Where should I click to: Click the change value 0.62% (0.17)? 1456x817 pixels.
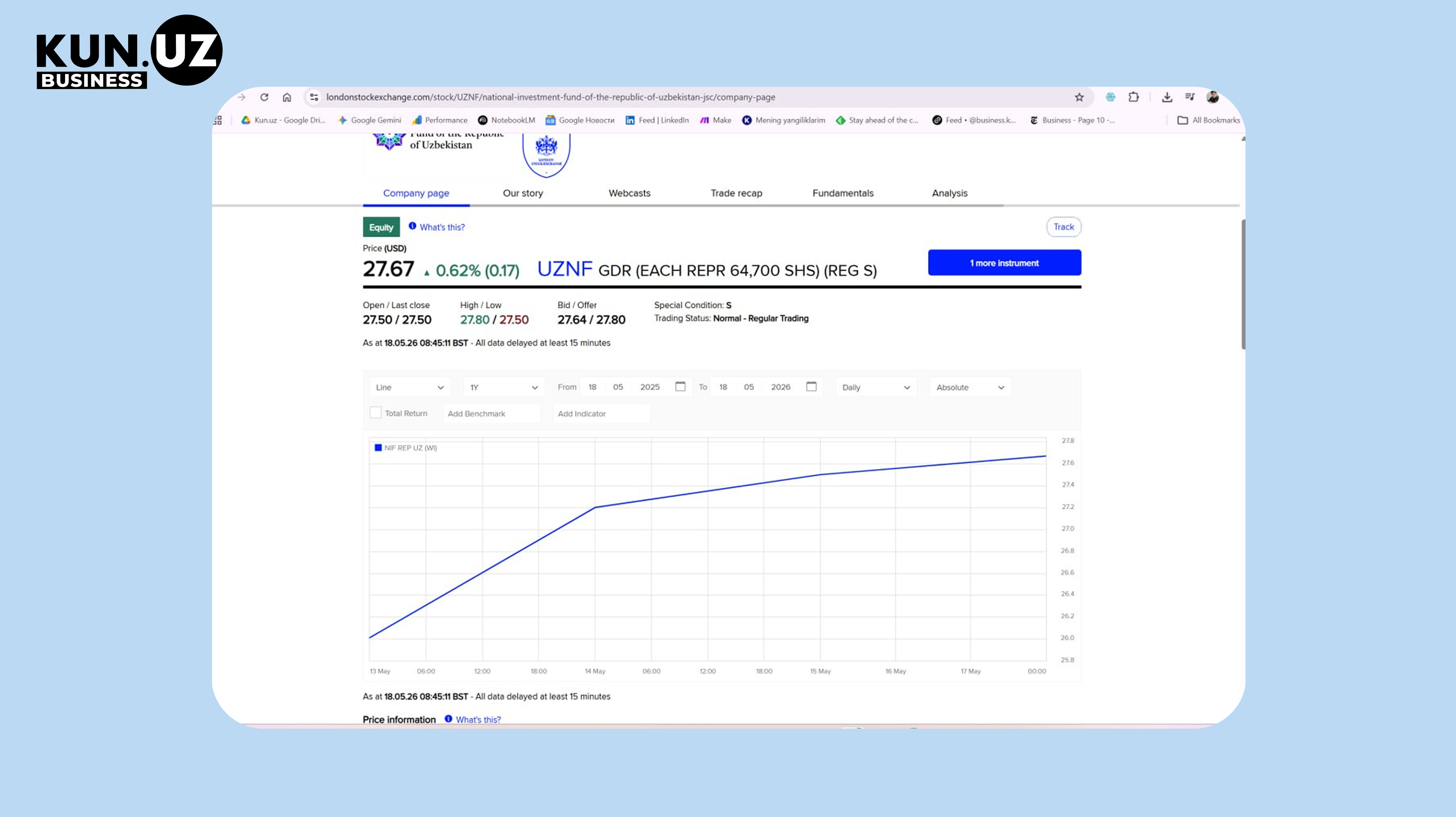pos(478,270)
